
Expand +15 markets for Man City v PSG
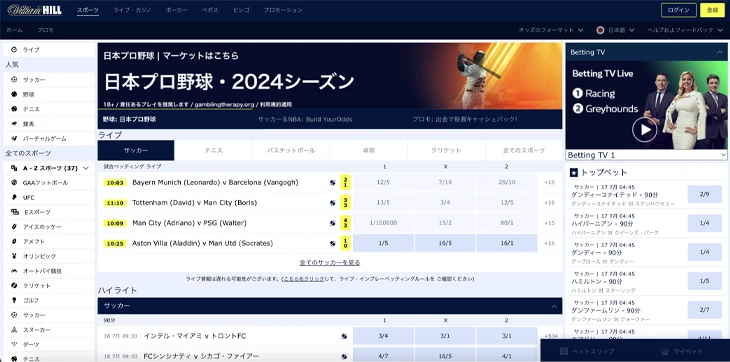pos(549,223)
